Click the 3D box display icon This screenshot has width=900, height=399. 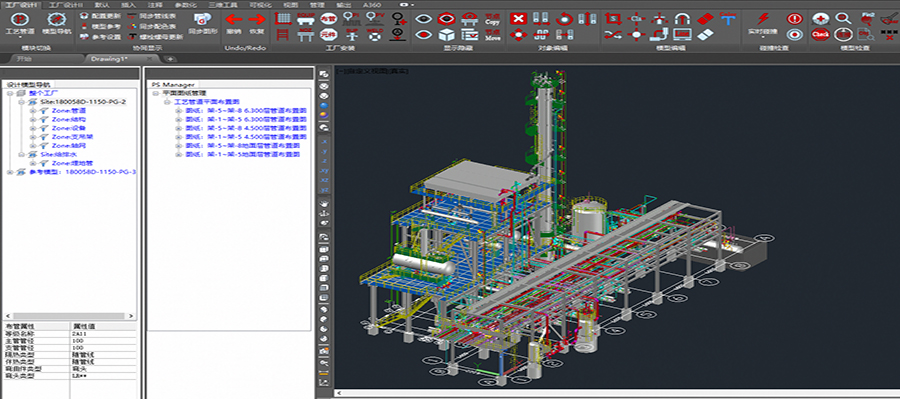[446, 35]
